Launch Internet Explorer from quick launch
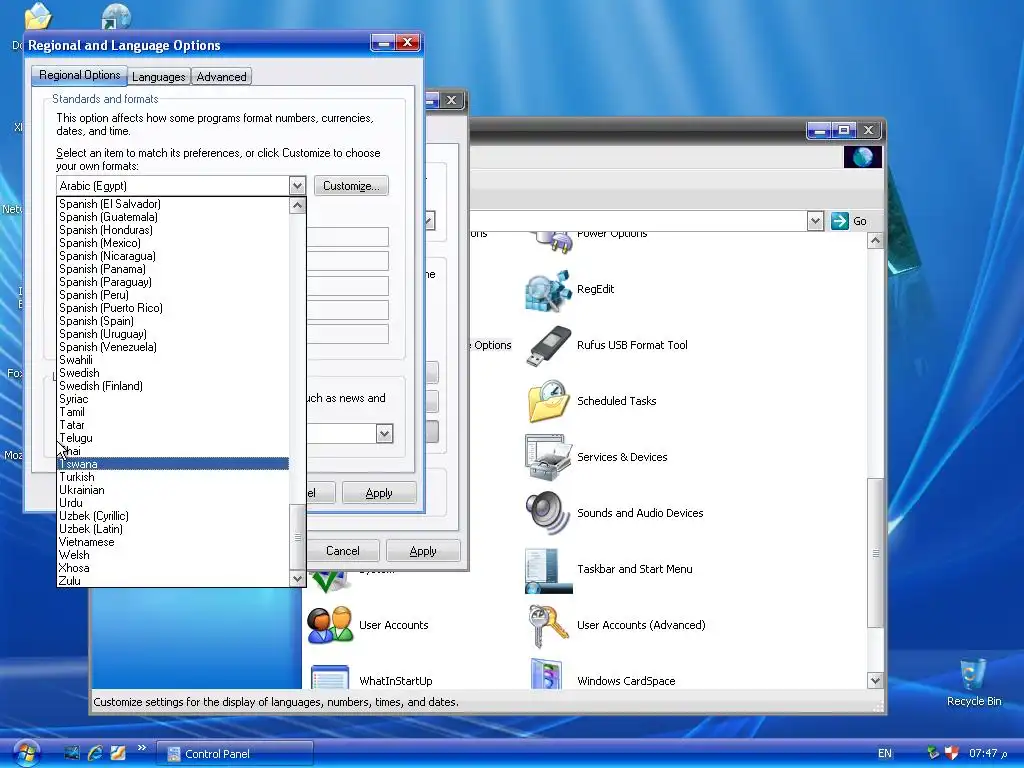Screen dimensions: 1024x768 tap(95, 753)
